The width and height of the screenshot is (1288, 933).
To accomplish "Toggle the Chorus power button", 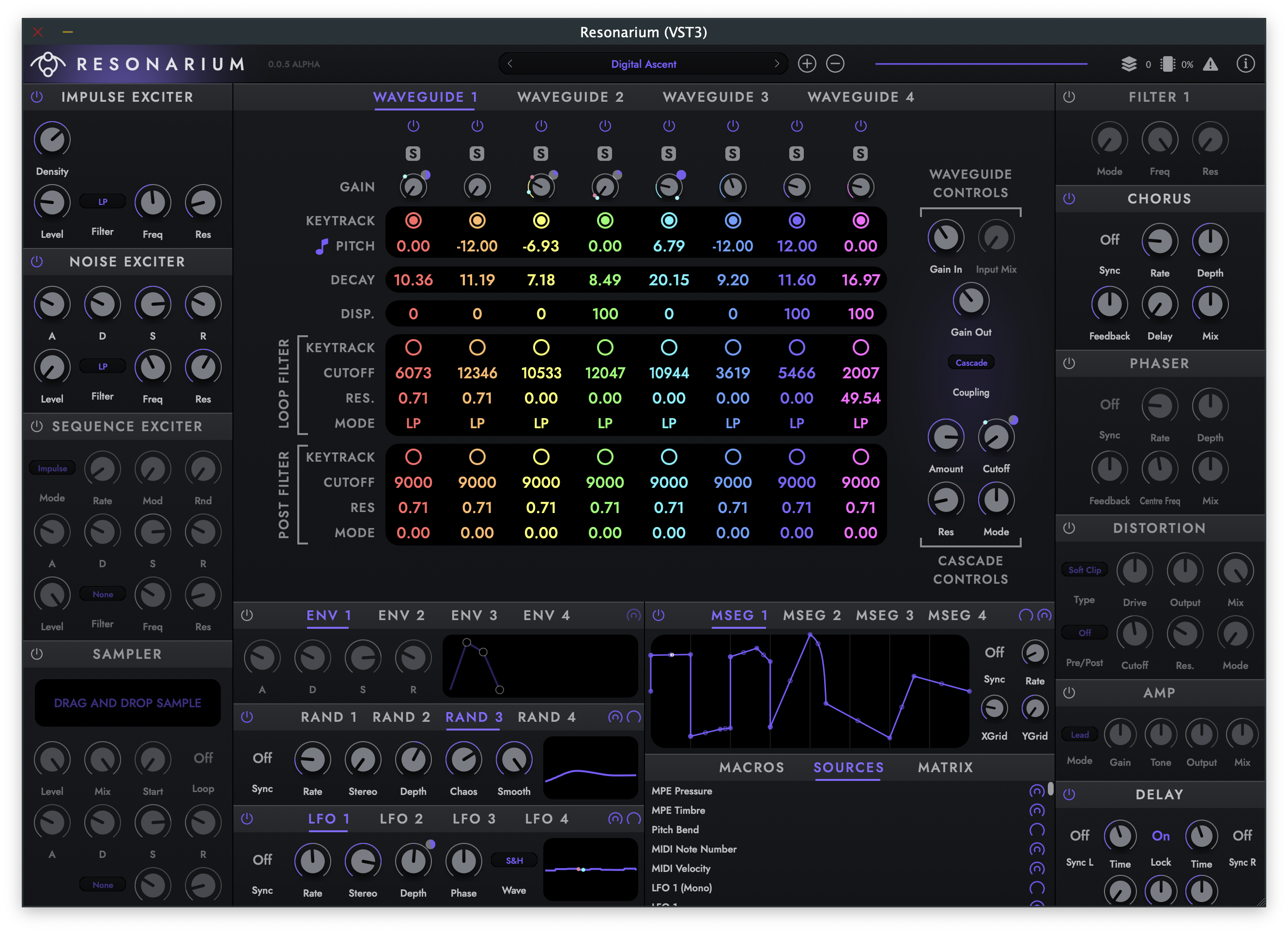I will [x=1069, y=199].
